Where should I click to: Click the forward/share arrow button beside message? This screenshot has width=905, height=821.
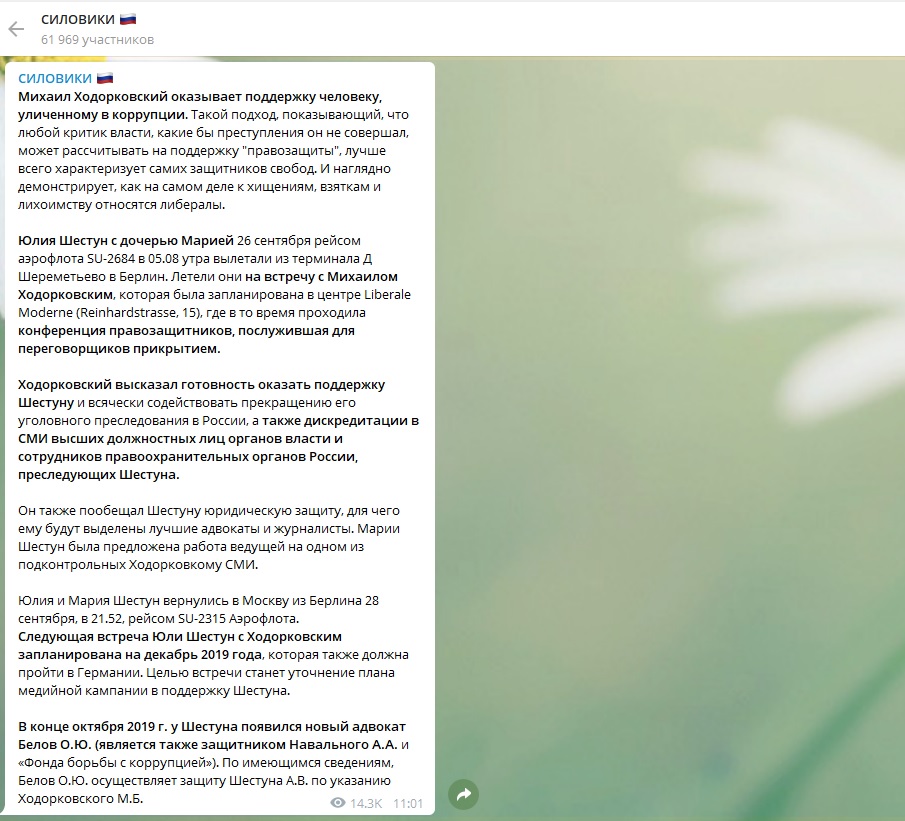pos(463,795)
